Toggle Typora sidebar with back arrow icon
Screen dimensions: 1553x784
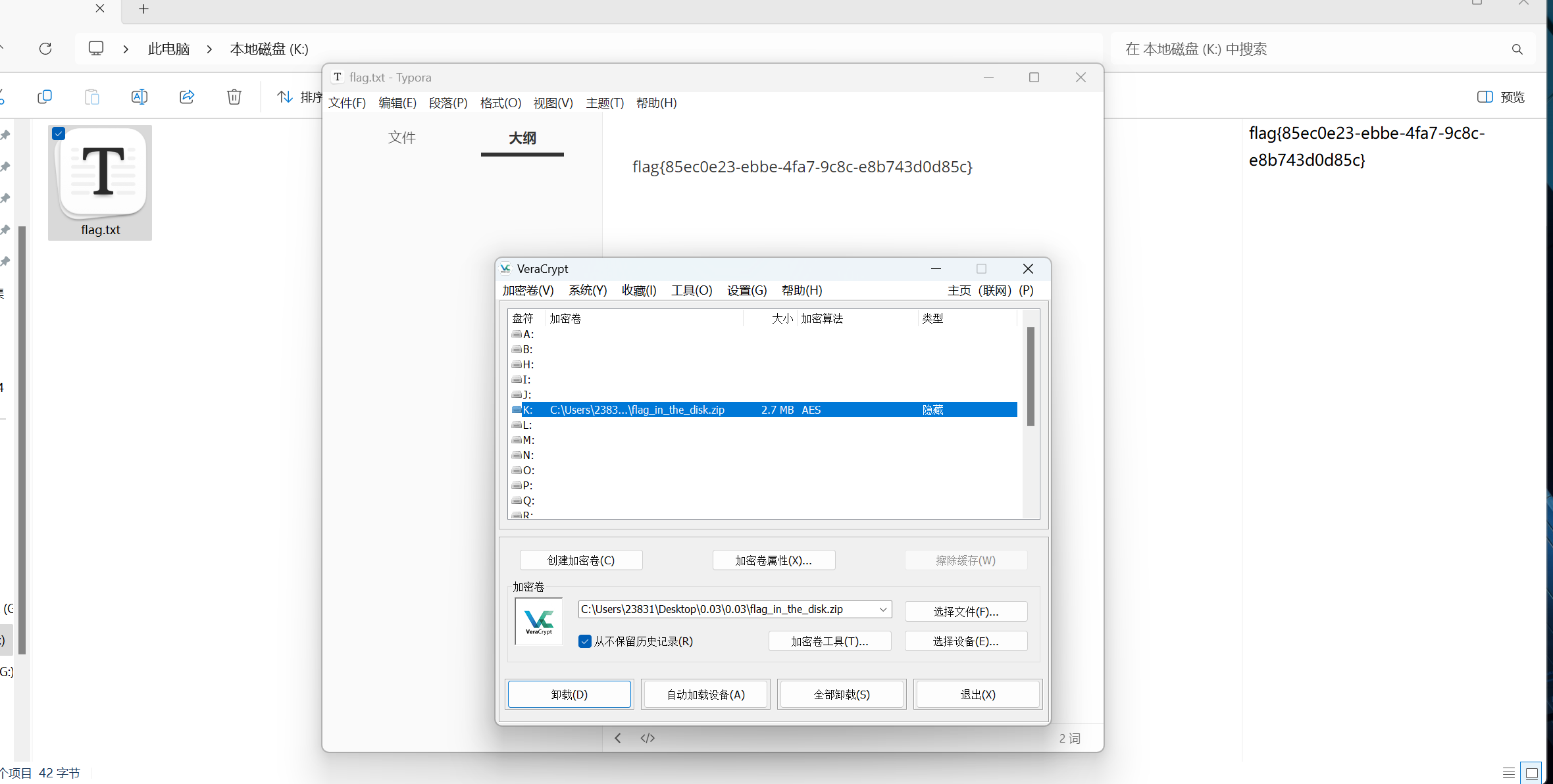(x=618, y=738)
